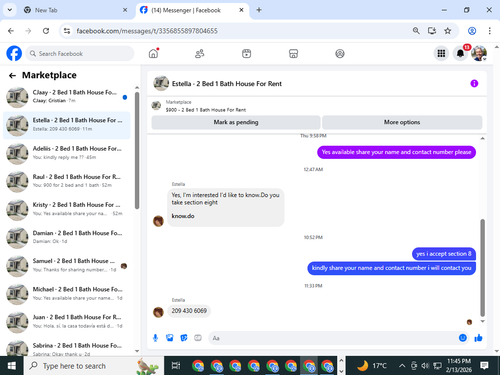500x375 pixels.
Task: Open Samuel's conversation in the list
Action: coord(67,266)
